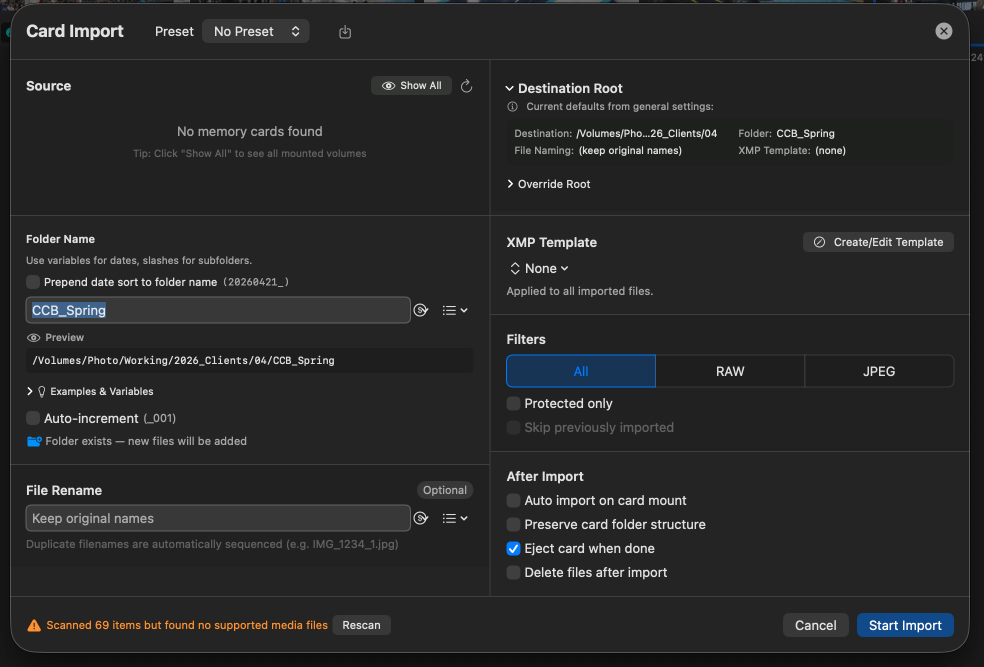Viewport: 984px width, 667px height.
Task: Click the Folder 'CCB_Spring' value in Destination Root
Action: tap(805, 134)
